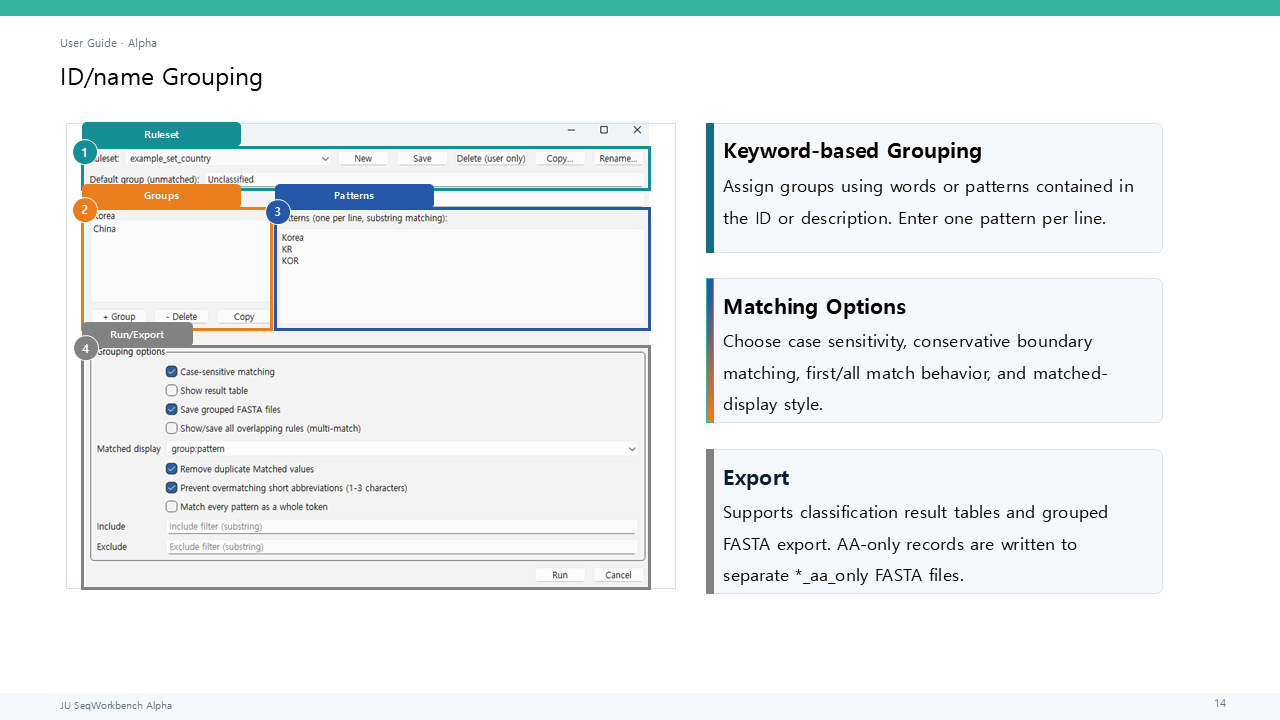Viewport: 1280px width, 720px height.
Task: Click the Save ruleset button
Action: tap(422, 158)
